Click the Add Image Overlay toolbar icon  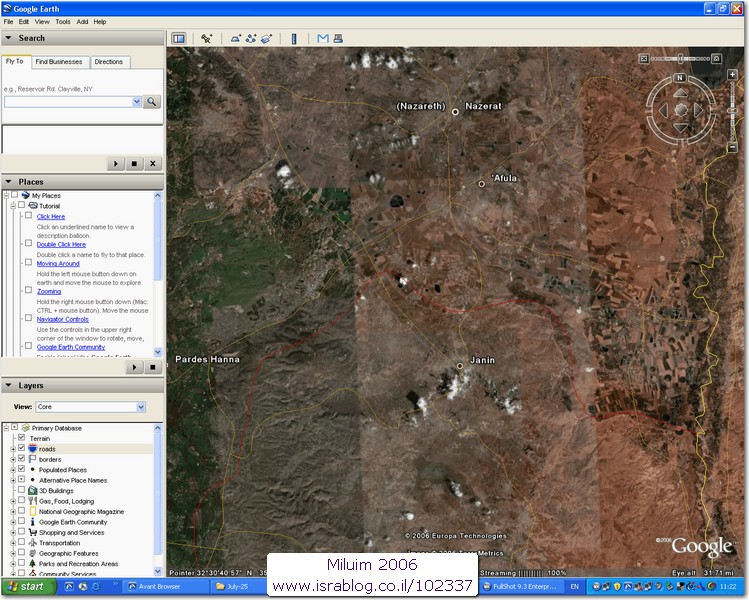click(266, 39)
